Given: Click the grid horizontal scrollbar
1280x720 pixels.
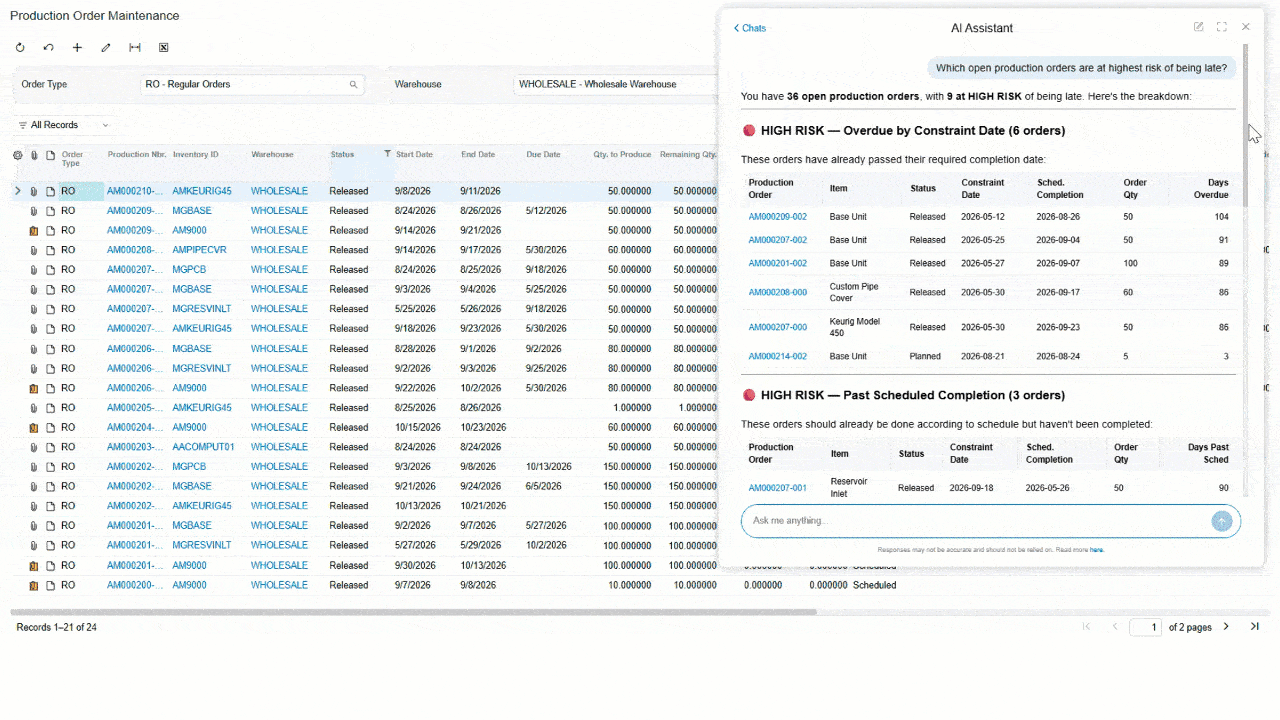Looking at the screenshot, I should 413,612.
